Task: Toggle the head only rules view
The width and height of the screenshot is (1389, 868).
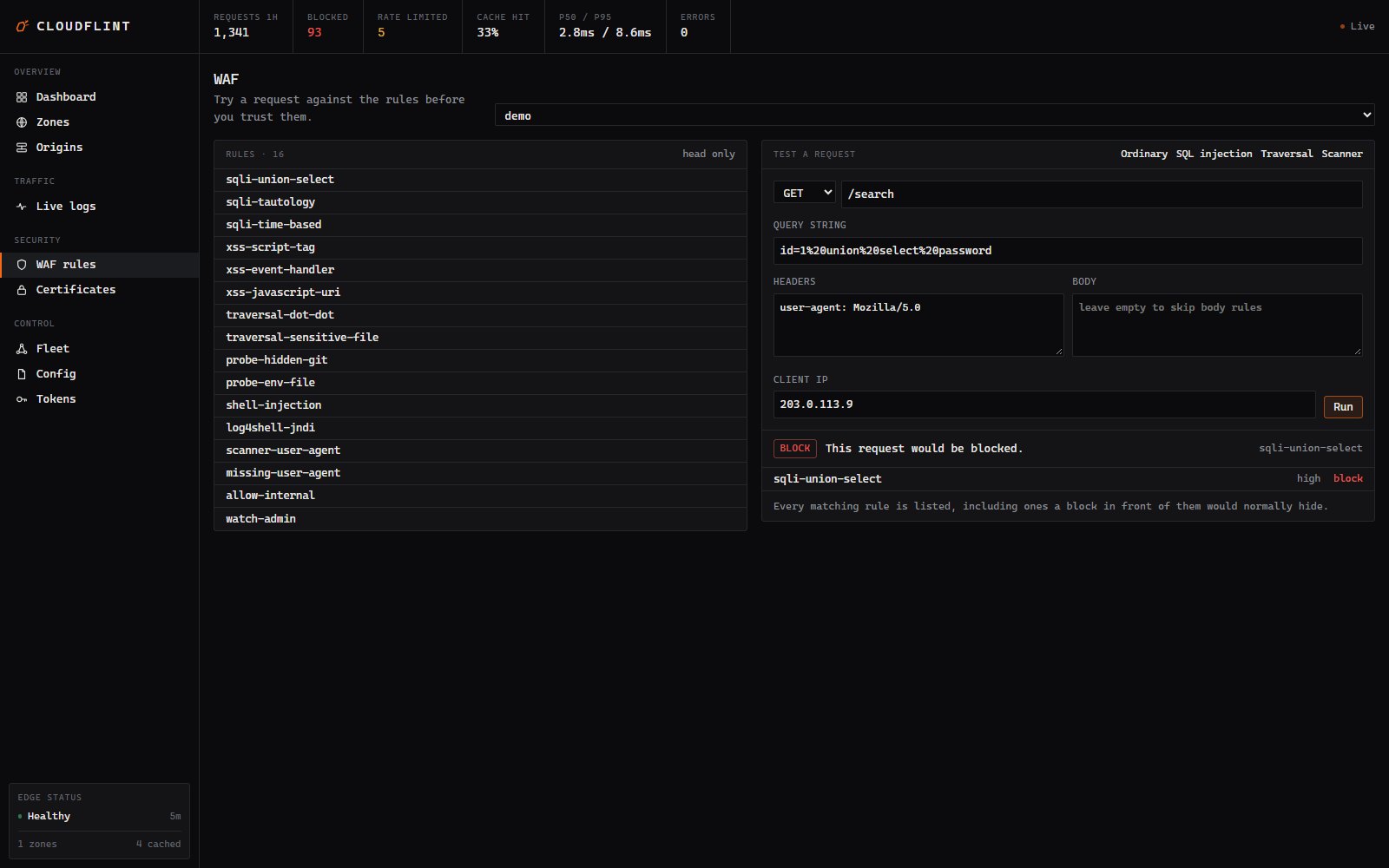Action: (x=708, y=154)
